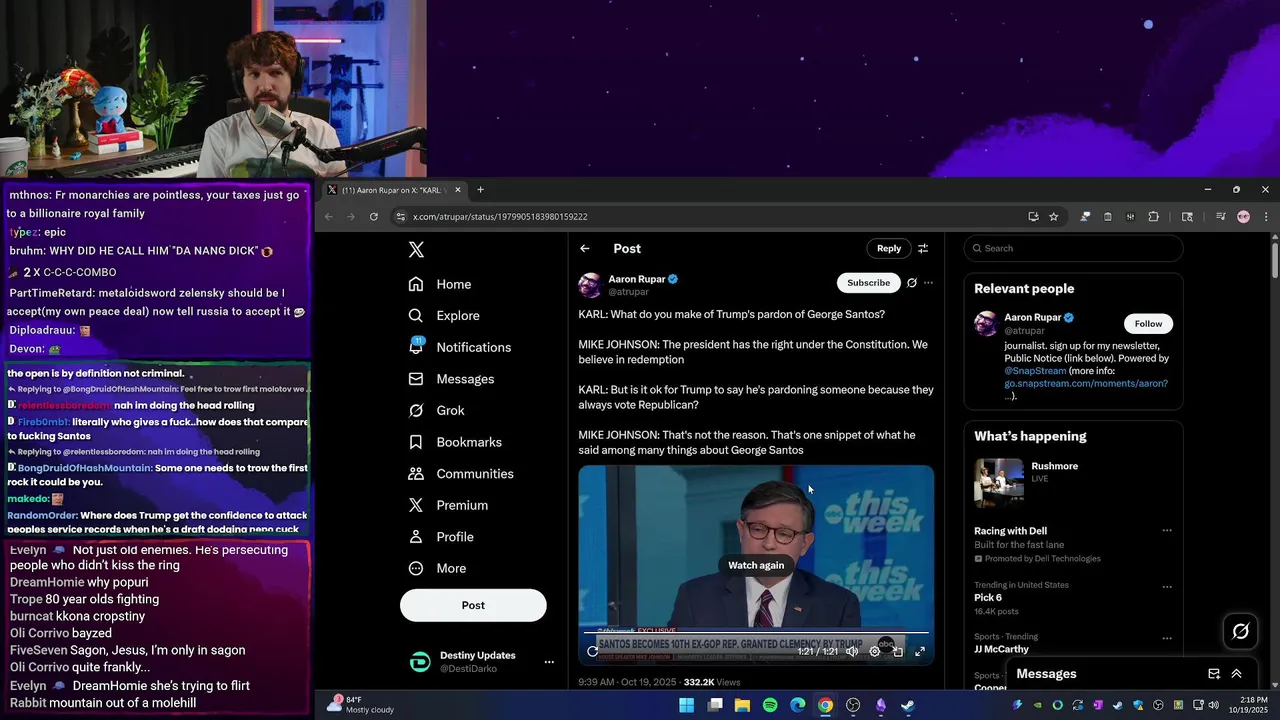Mute the video with the volume icon
This screenshot has width=1280, height=720.
click(852, 652)
